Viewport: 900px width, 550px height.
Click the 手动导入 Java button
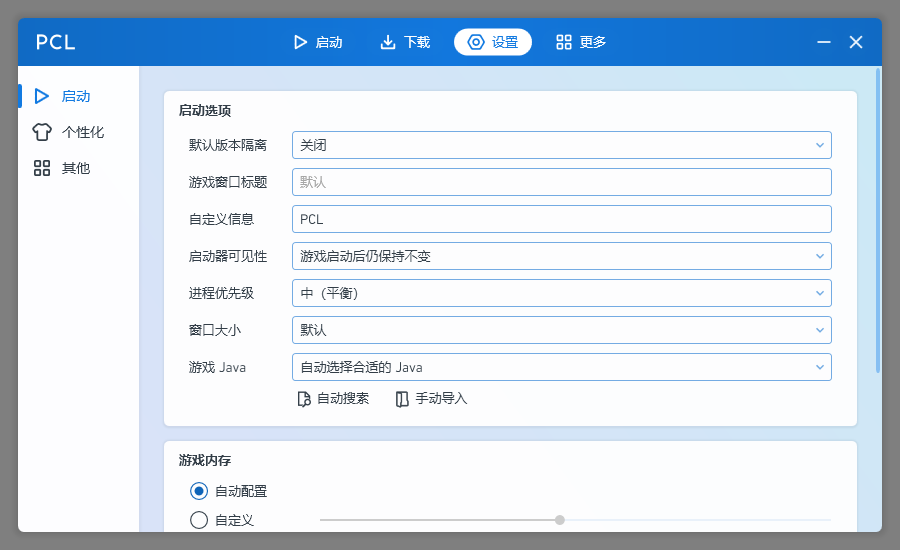click(x=432, y=398)
